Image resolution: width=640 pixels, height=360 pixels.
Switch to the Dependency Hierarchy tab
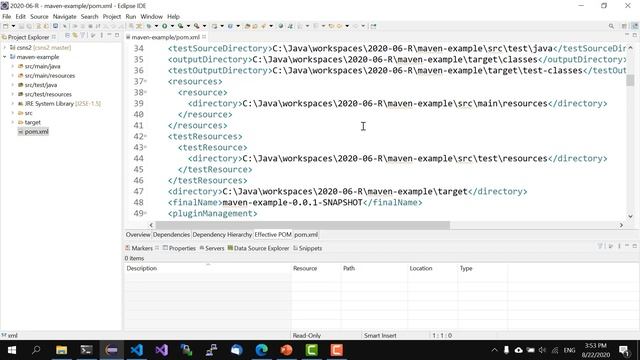(222, 235)
